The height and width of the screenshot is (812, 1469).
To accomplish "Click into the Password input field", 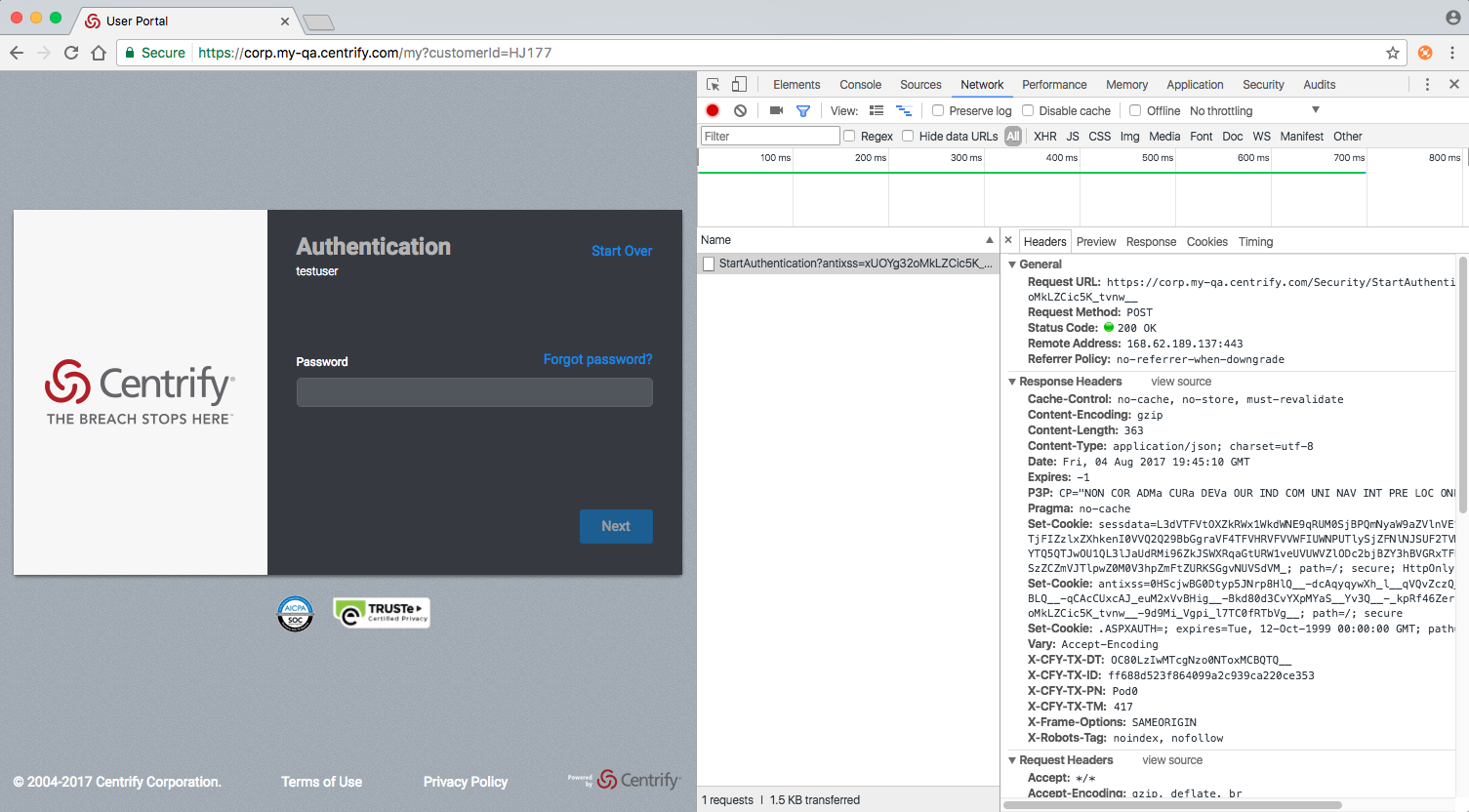I will coord(474,392).
